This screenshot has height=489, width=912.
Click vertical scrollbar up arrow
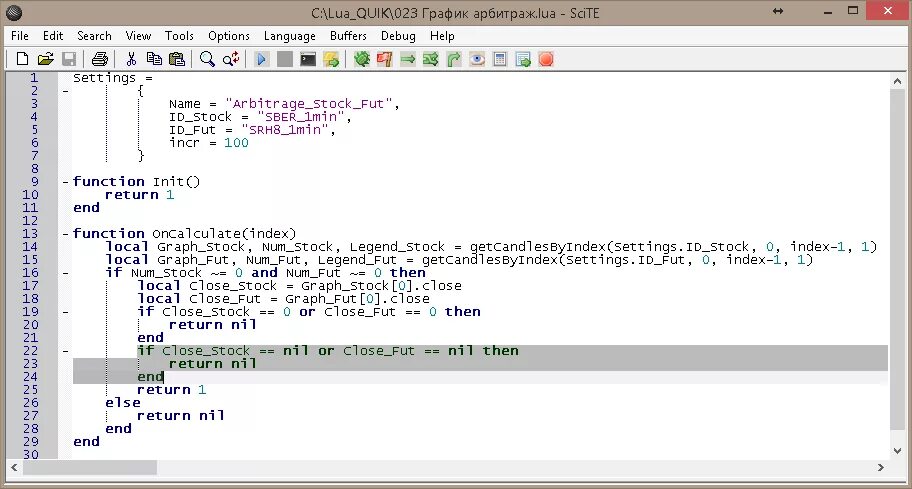(897, 82)
